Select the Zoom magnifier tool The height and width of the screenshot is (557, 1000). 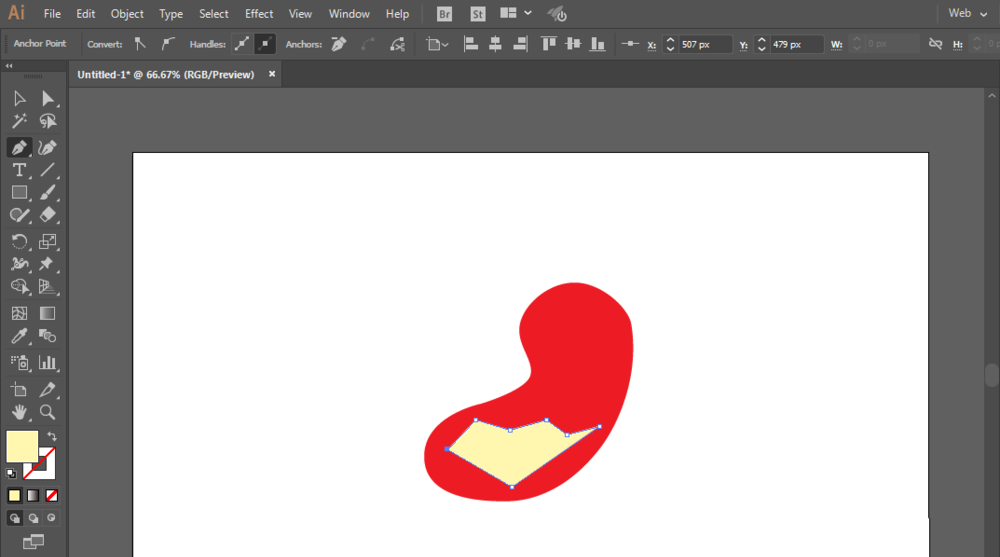pyautogui.click(x=47, y=412)
